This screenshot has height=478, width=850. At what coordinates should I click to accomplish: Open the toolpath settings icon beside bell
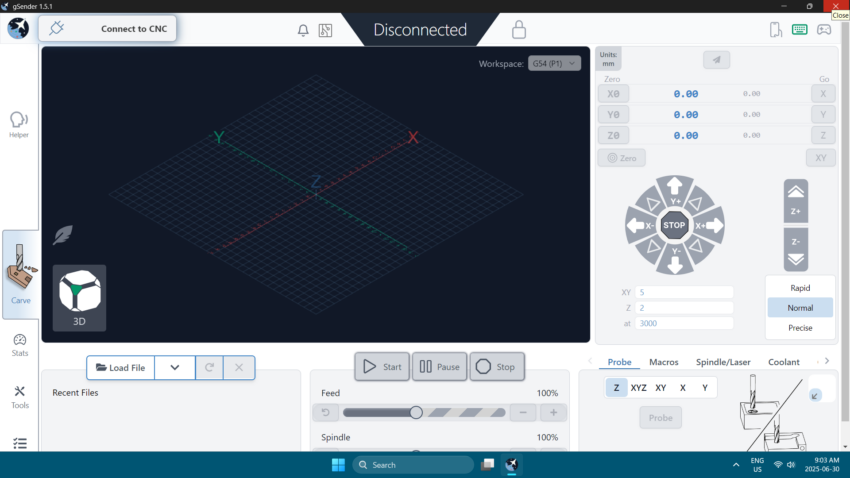click(x=325, y=30)
